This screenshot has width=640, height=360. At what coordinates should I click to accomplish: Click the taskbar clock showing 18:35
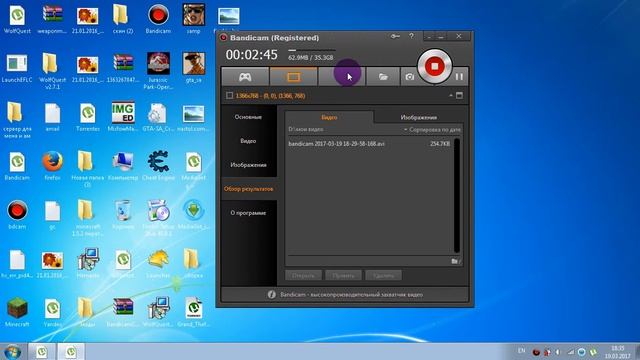(x=617, y=352)
